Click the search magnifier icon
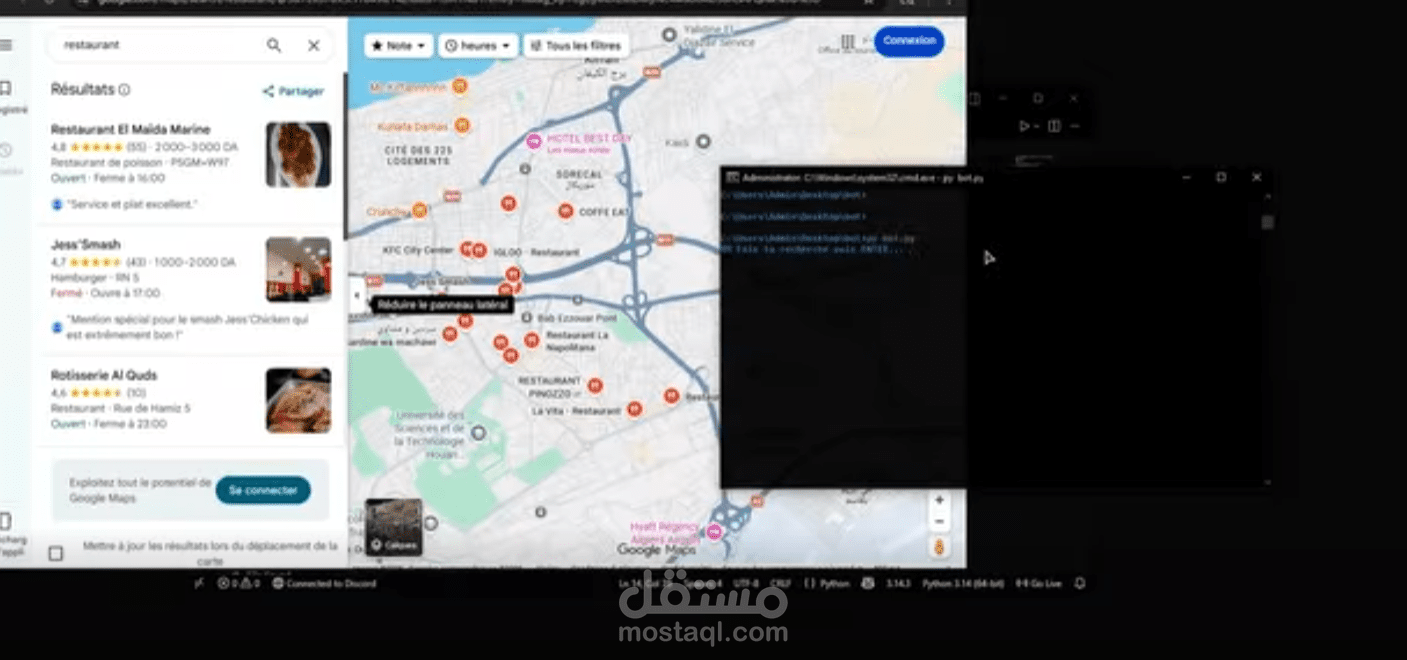This screenshot has width=1407, height=660. tap(274, 45)
